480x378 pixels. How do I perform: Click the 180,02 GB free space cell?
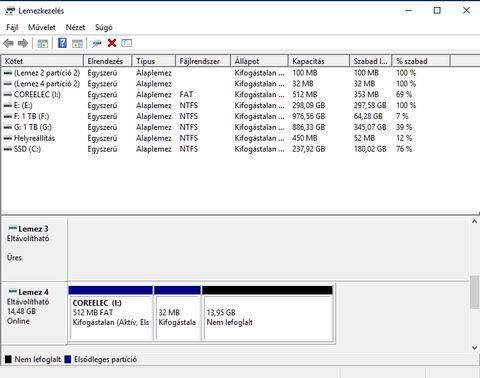(x=370, y=149)
